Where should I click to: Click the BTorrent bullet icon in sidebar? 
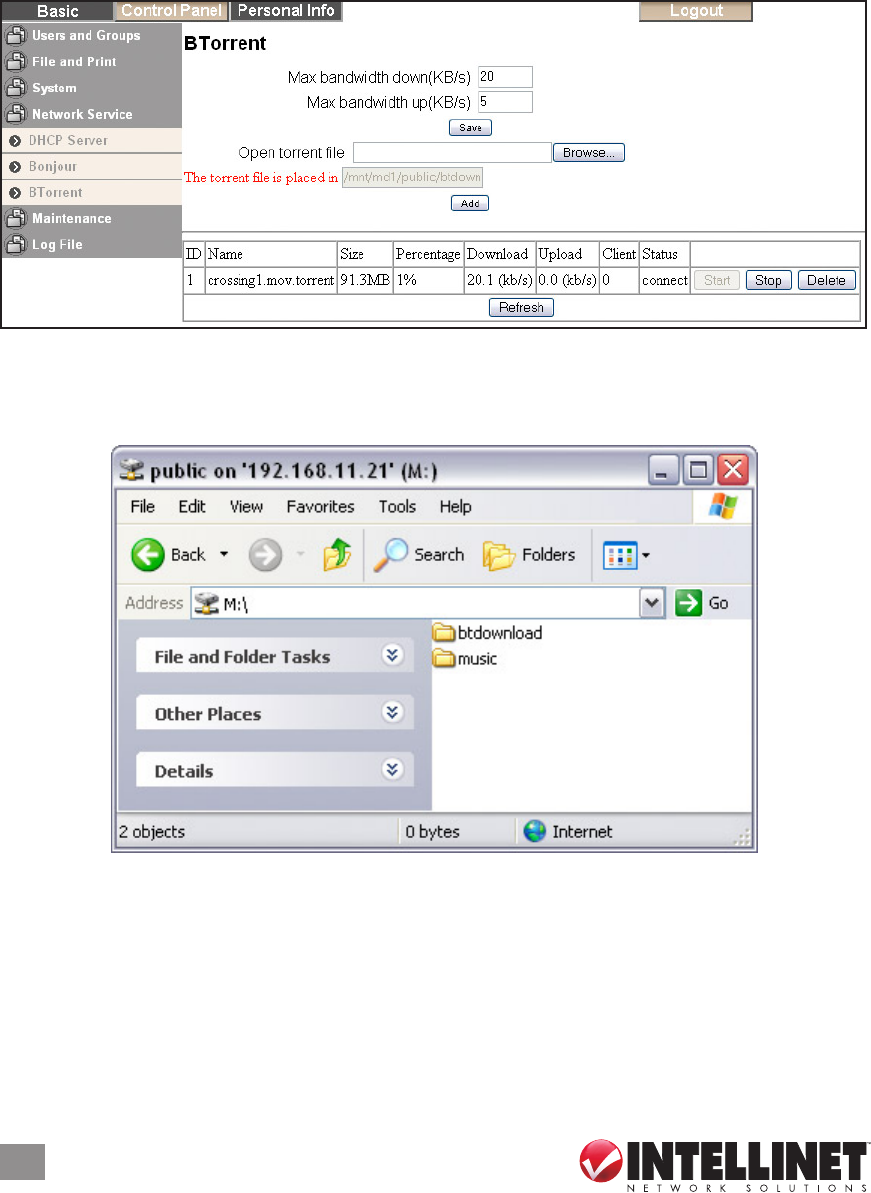pos(14,192)
